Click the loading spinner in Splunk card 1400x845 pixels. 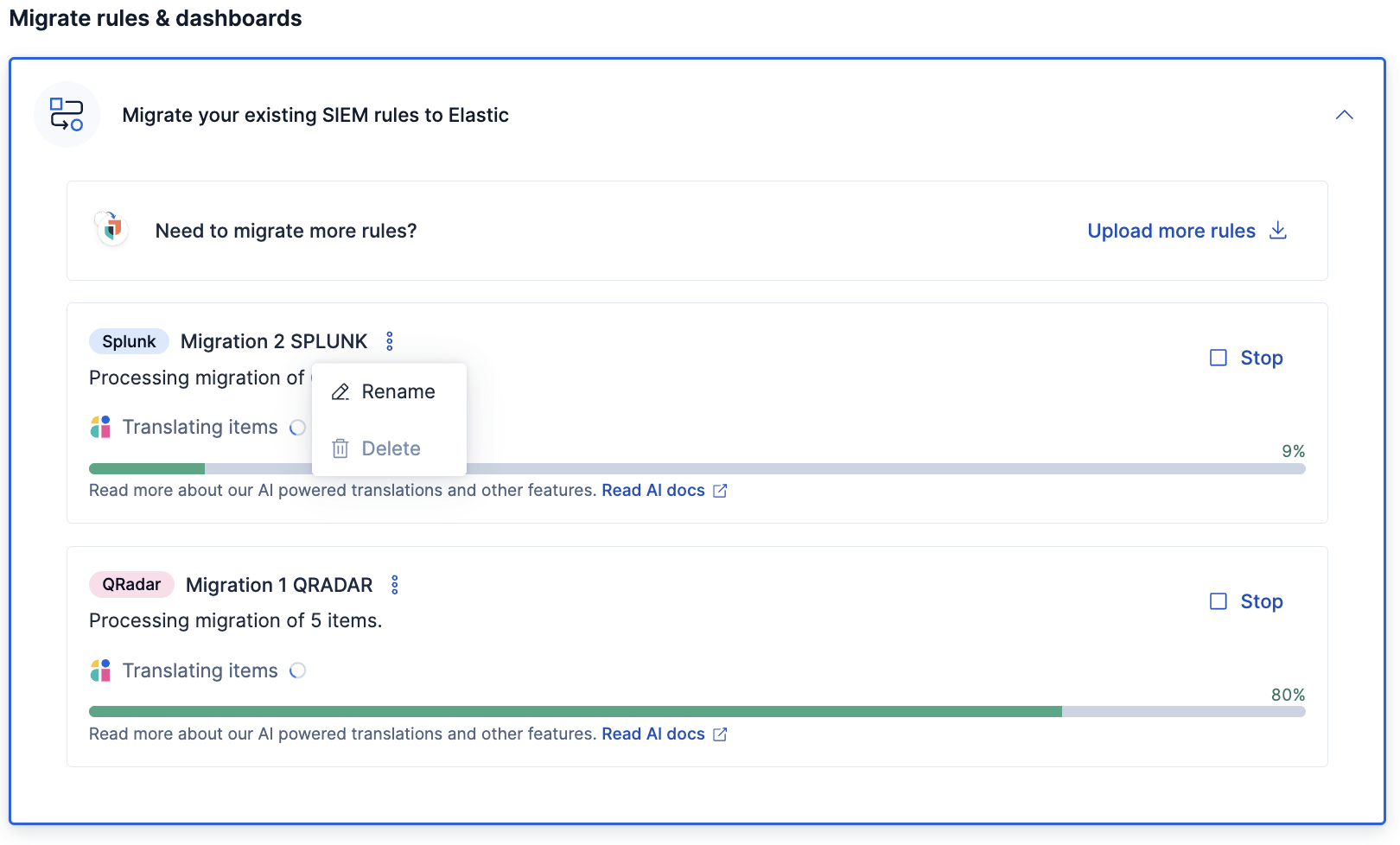(x=297, y=428)
